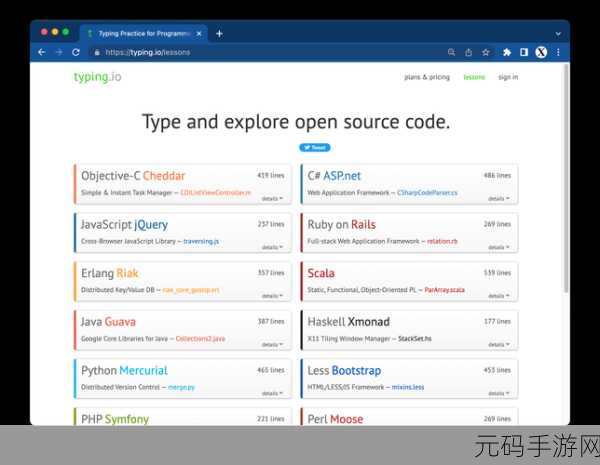Expand details on Less Bootstrap card
This screenshot has width=600, height=465.
pyautogui.click(x=499, y=393)
